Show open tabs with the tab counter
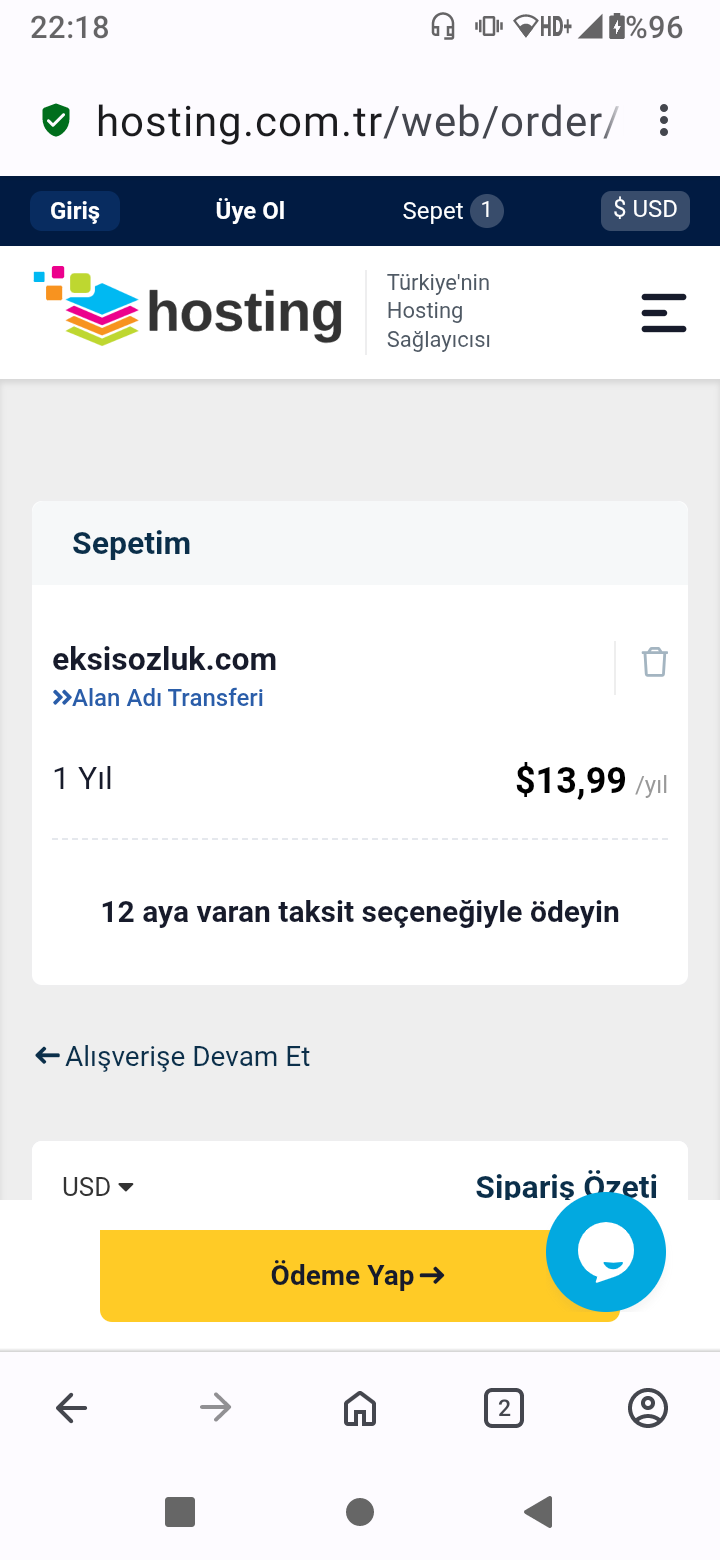This screenshot has width=720, height=1560. coord(504,1408)
